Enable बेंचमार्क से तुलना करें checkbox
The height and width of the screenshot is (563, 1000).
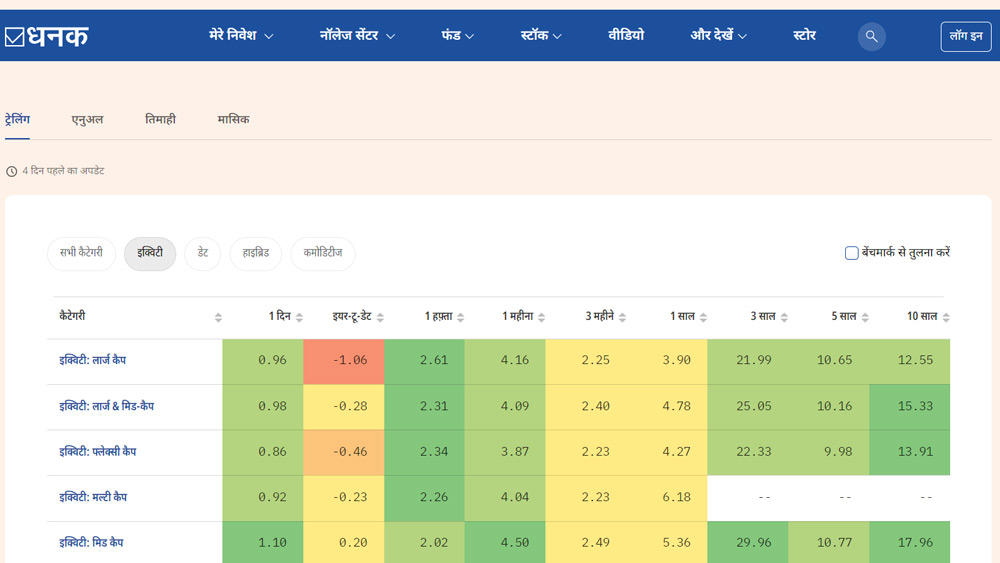852,253
